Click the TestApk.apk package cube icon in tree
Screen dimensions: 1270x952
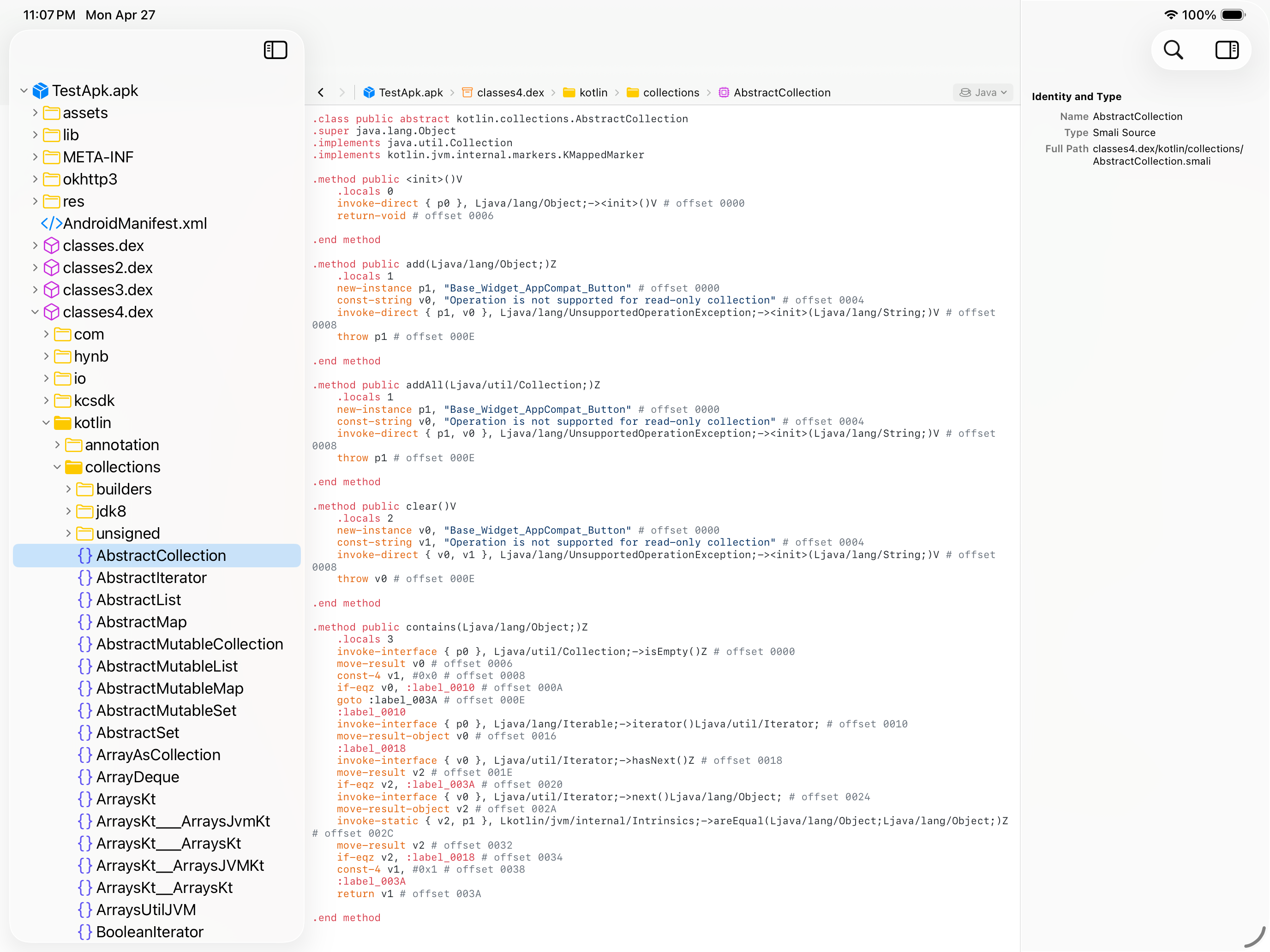click(x=40, y=91)
